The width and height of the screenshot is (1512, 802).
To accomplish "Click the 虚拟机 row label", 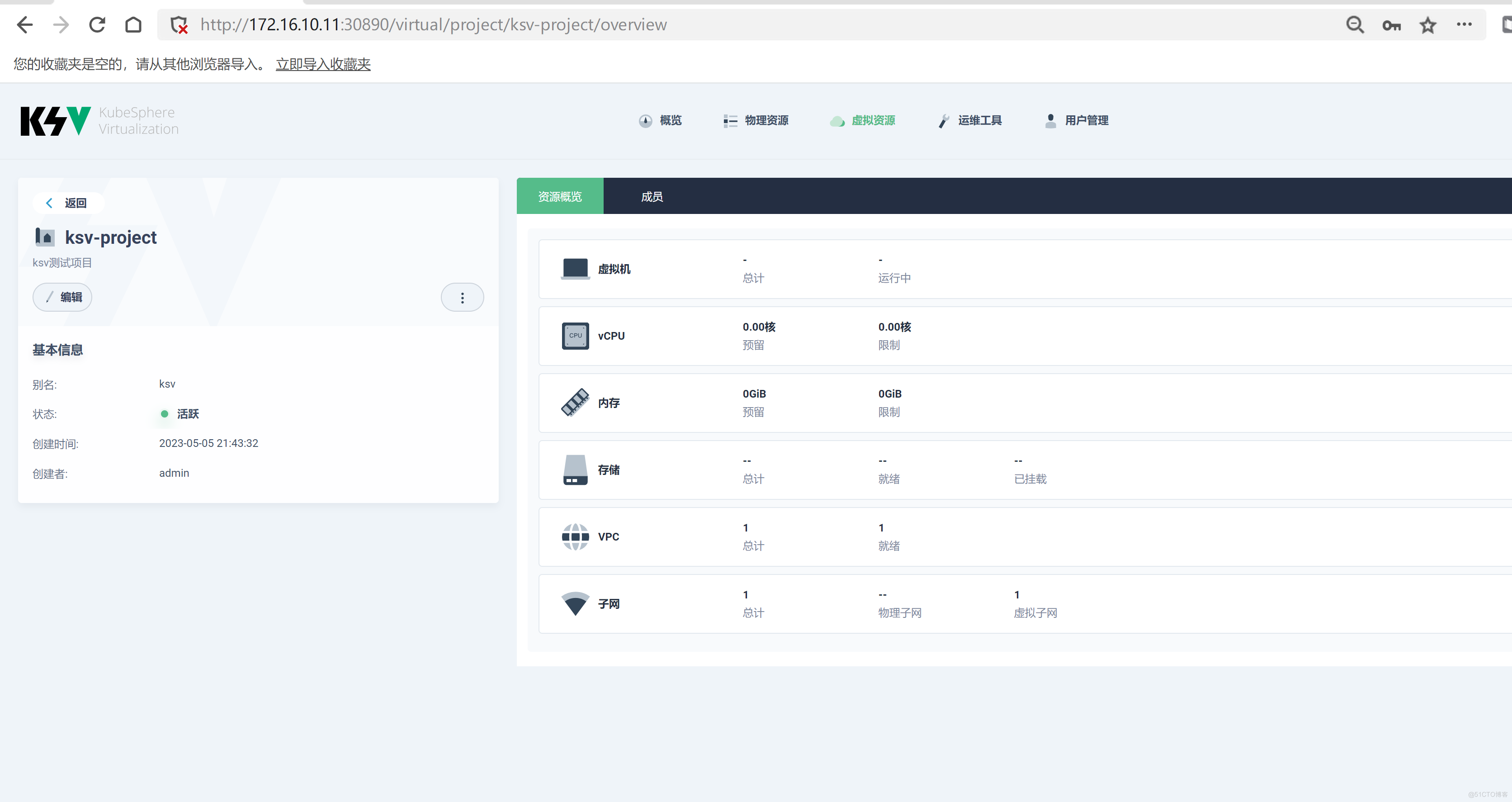I will tap(614, 269).
